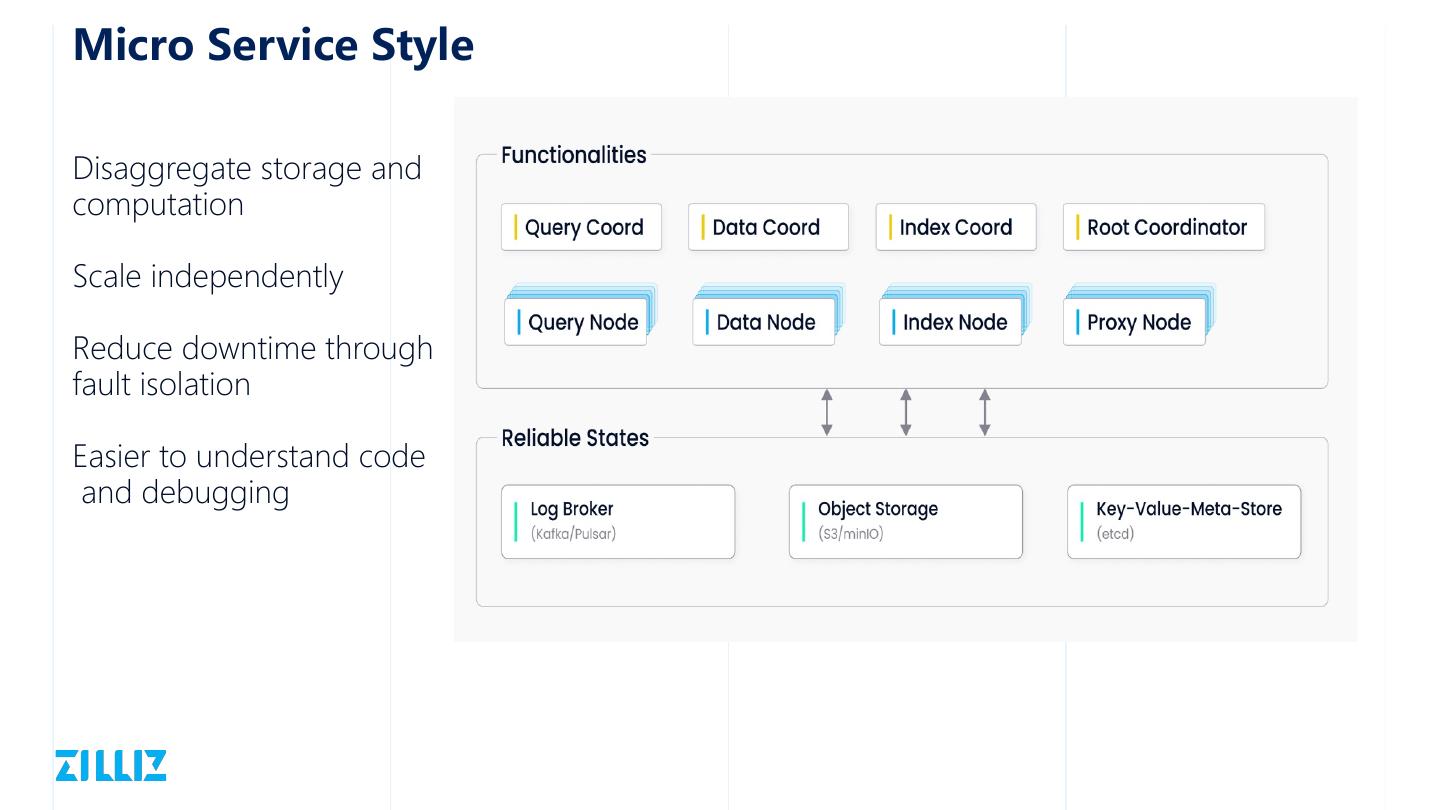The height and width of the screenshot is (810, 1440).
Task: Select the Data Coord box
Action: (768, 227)
